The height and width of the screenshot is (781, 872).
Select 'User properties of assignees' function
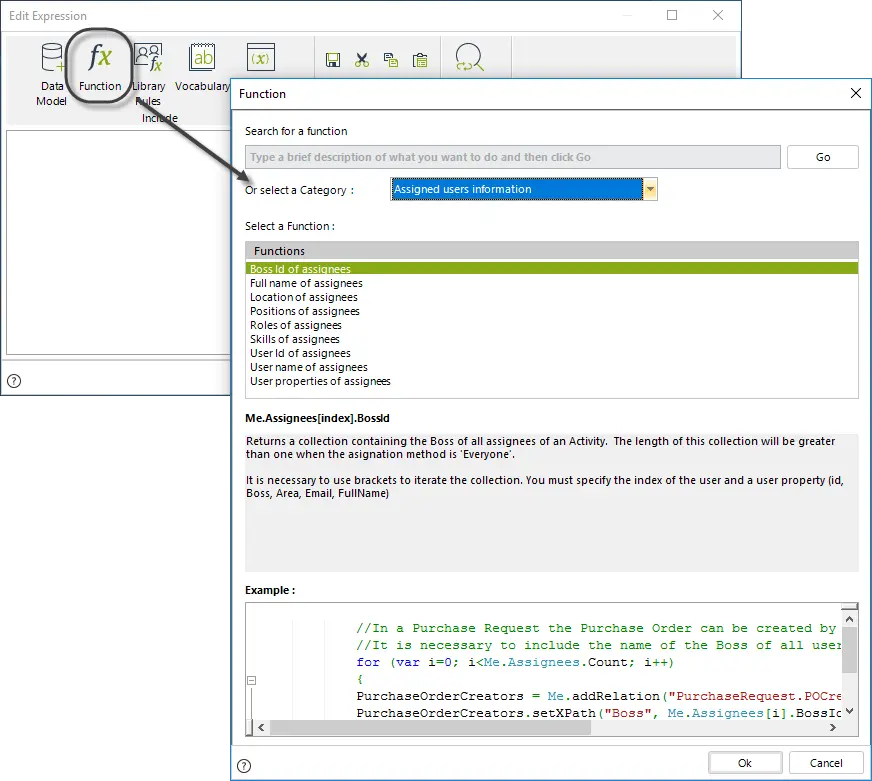(552, 381)
